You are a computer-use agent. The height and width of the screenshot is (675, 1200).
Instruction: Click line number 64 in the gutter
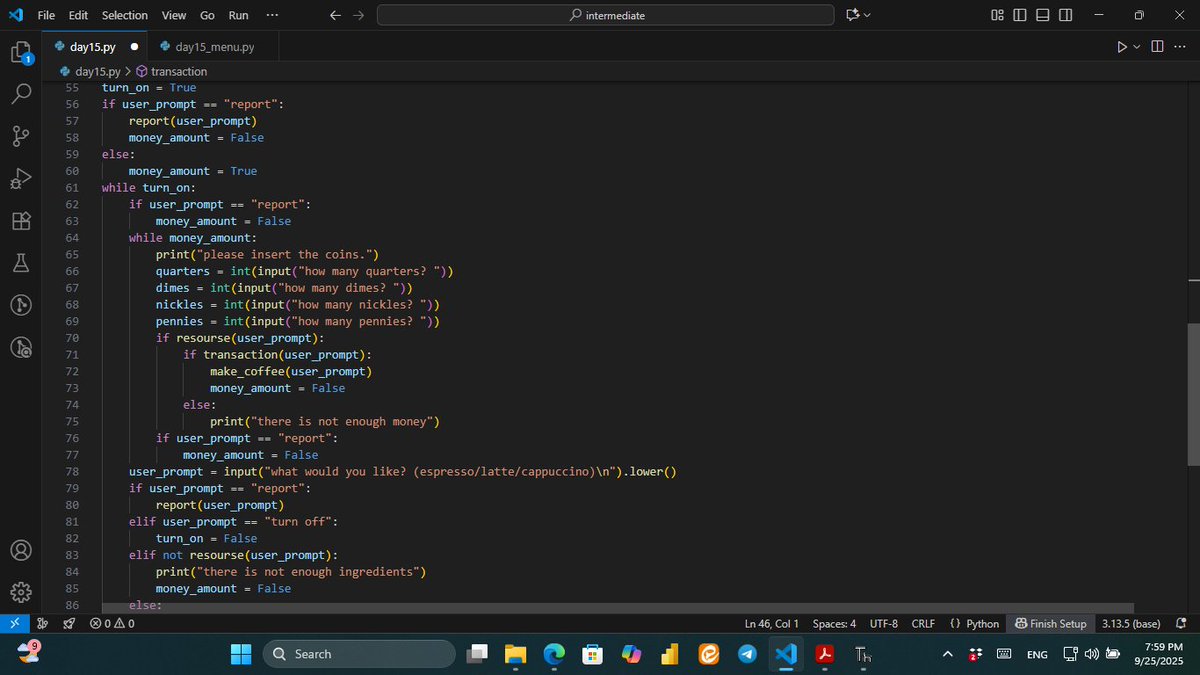click(x=72, y=238)
